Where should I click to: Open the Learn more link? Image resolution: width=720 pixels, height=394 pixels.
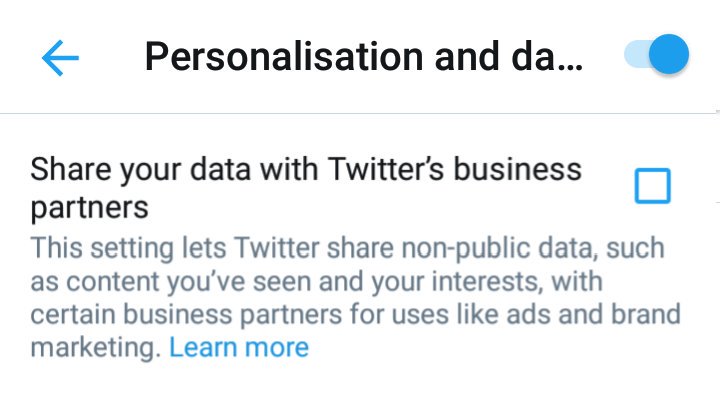pos(239,347)
